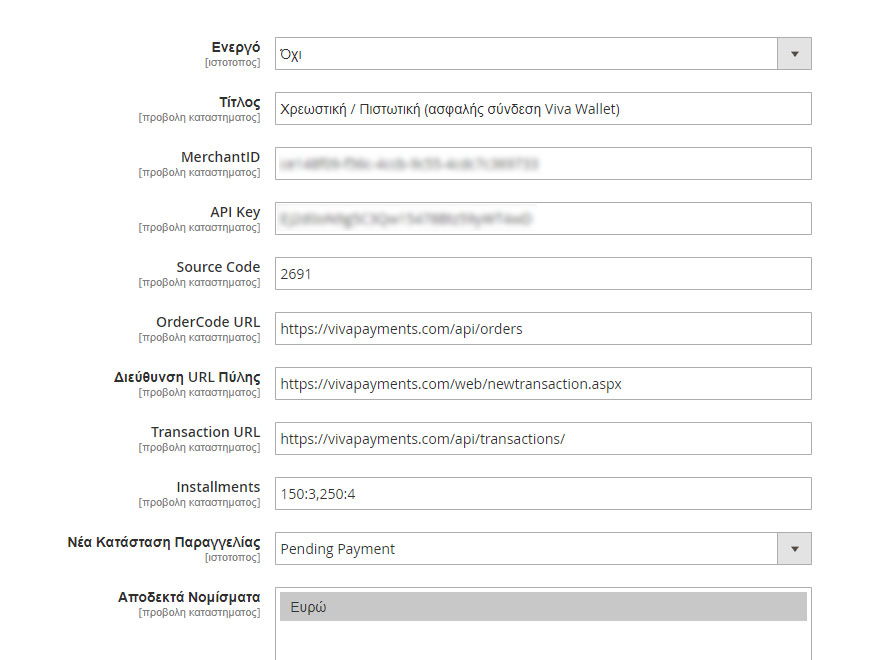This screenshot has height=660, width=870.
Task: Click the Αποδεκτά Νομίσματα selection box
Action: click(543, 620)
